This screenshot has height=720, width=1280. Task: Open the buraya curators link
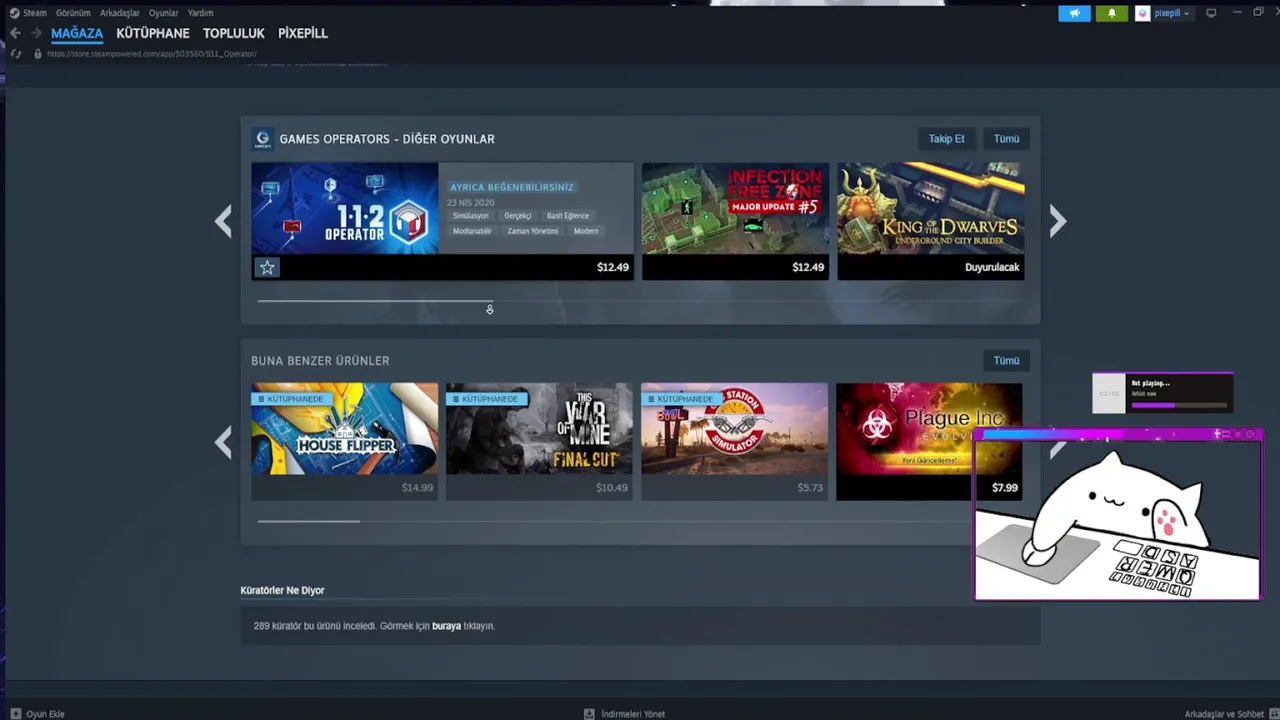pos(446,626)
